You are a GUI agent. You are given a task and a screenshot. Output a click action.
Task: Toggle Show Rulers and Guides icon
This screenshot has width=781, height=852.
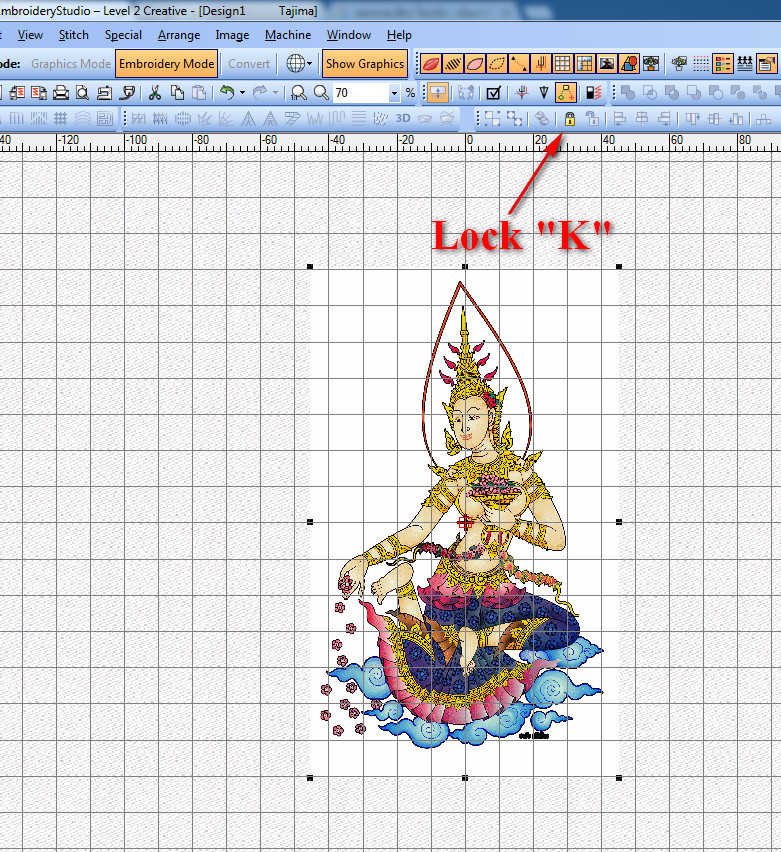pos(585,64)
